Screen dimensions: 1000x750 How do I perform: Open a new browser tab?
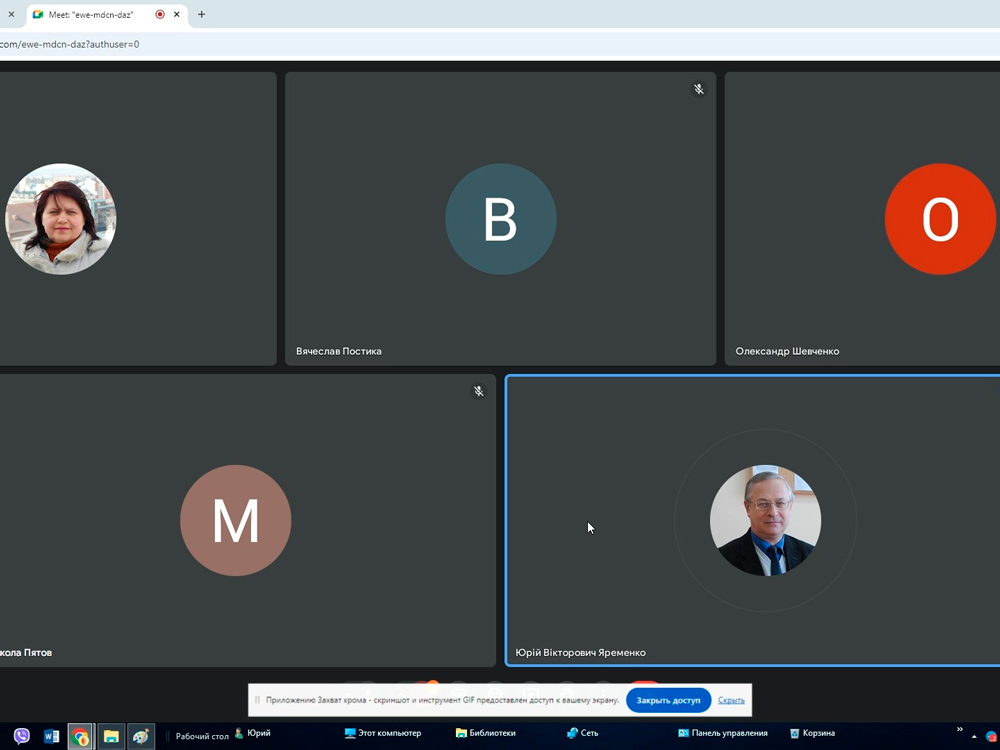coord(201,15)
